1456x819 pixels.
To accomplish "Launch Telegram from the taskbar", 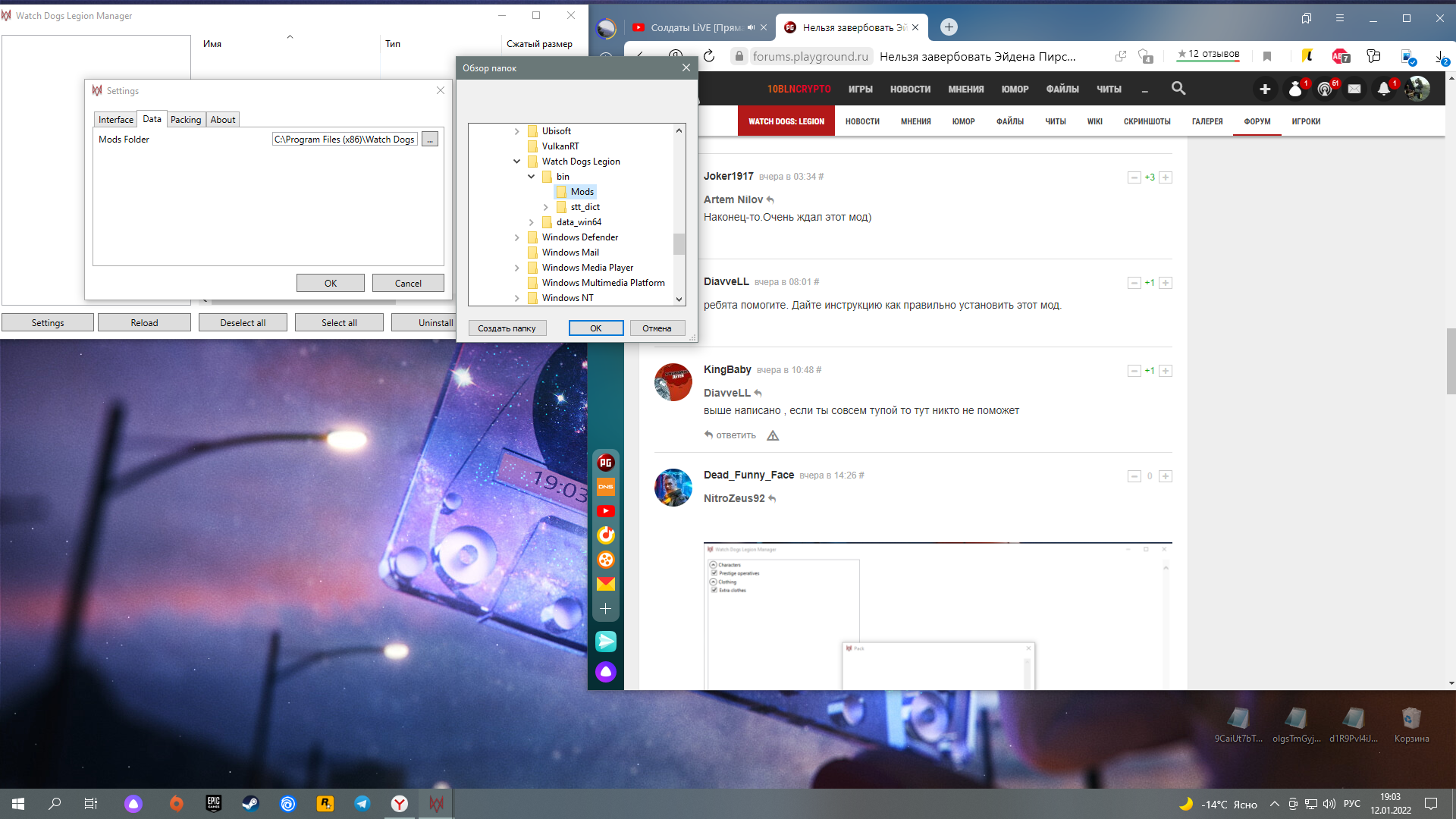I will (x=362, y=804).
